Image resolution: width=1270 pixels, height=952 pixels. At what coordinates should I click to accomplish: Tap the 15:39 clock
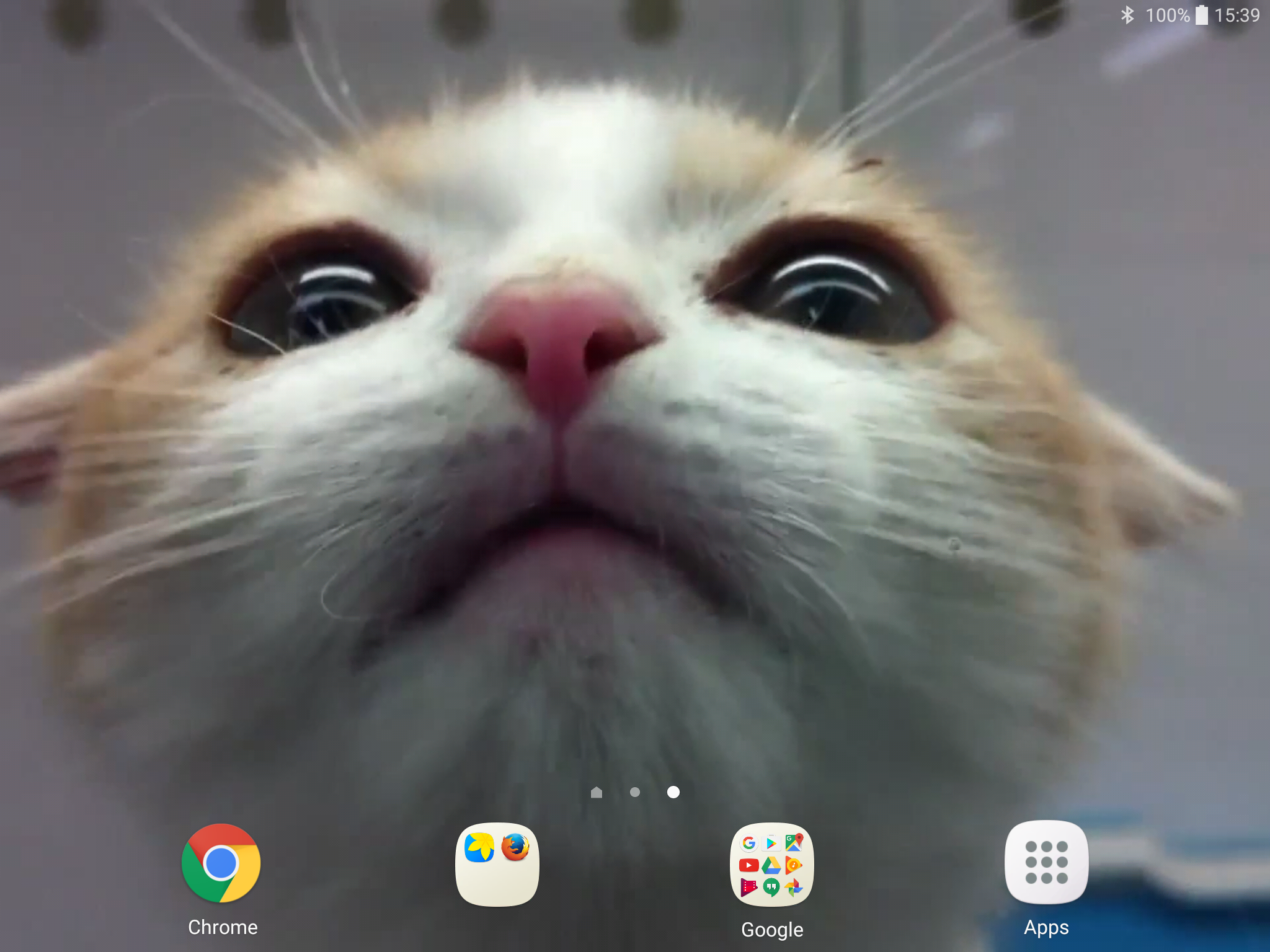1237,15
